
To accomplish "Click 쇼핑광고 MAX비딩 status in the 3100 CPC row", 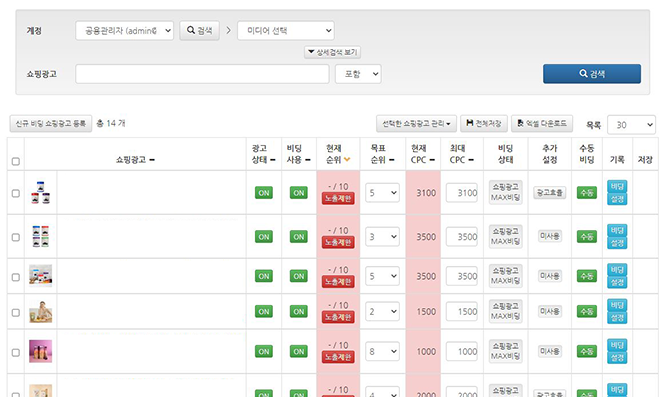I will pyautogui.click(x=505, y=192).
